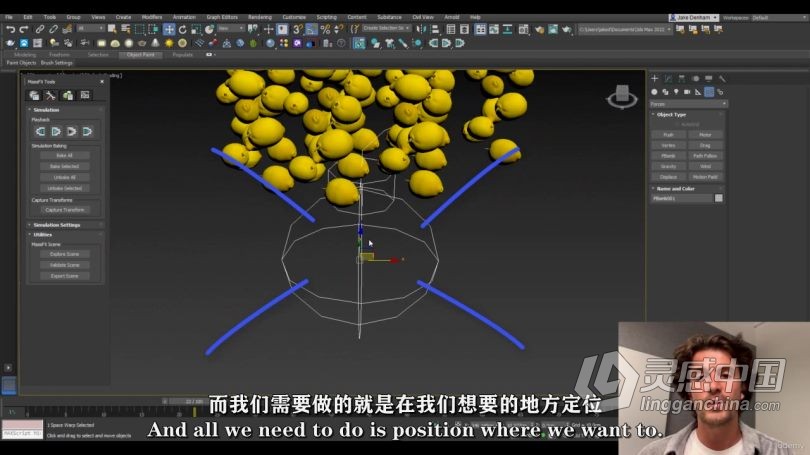The image size is (810, 455).
Task: Activate the Select and Scale tool
Action: (196, 29)
